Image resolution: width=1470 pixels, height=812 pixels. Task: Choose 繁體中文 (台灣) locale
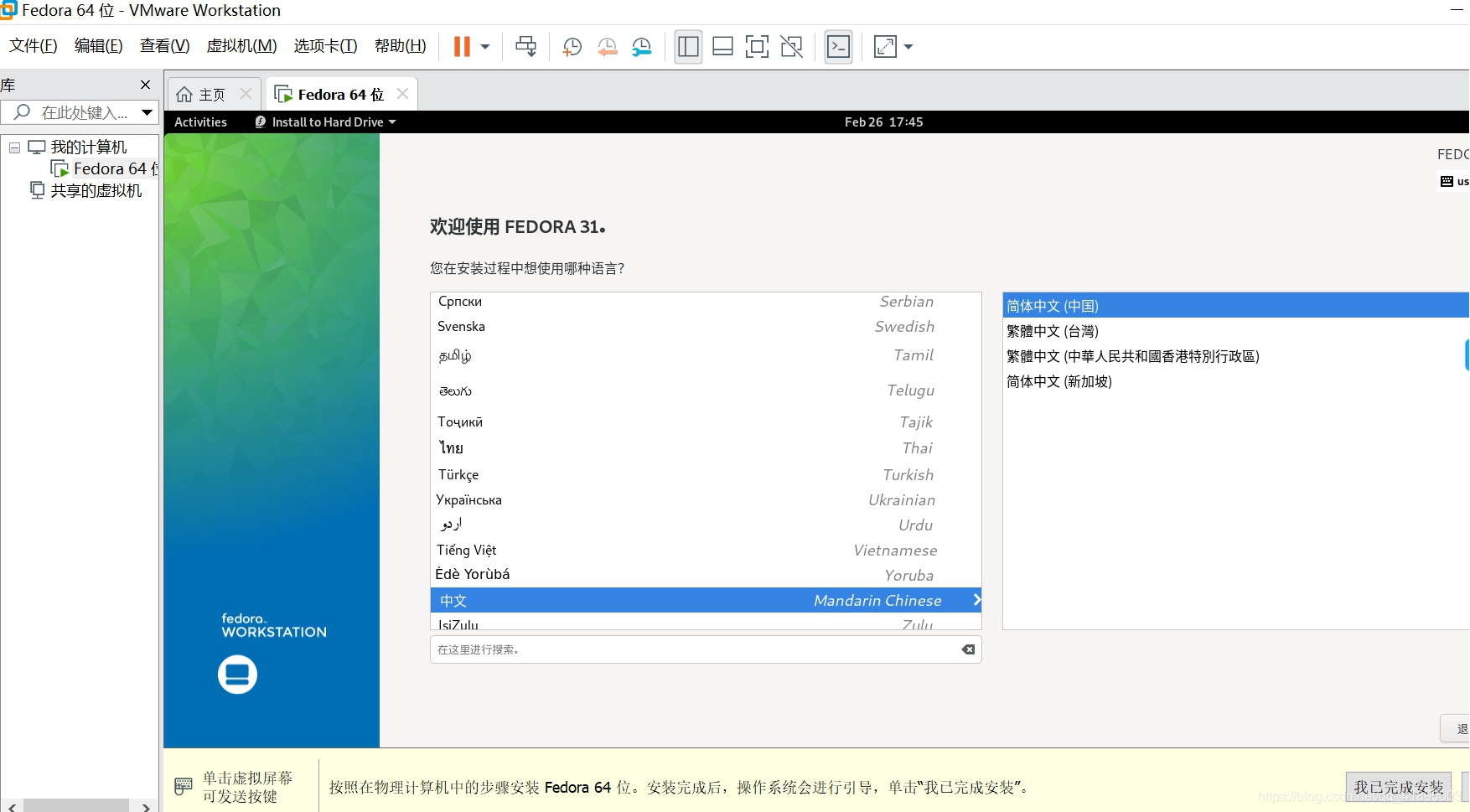(1236, 331)
